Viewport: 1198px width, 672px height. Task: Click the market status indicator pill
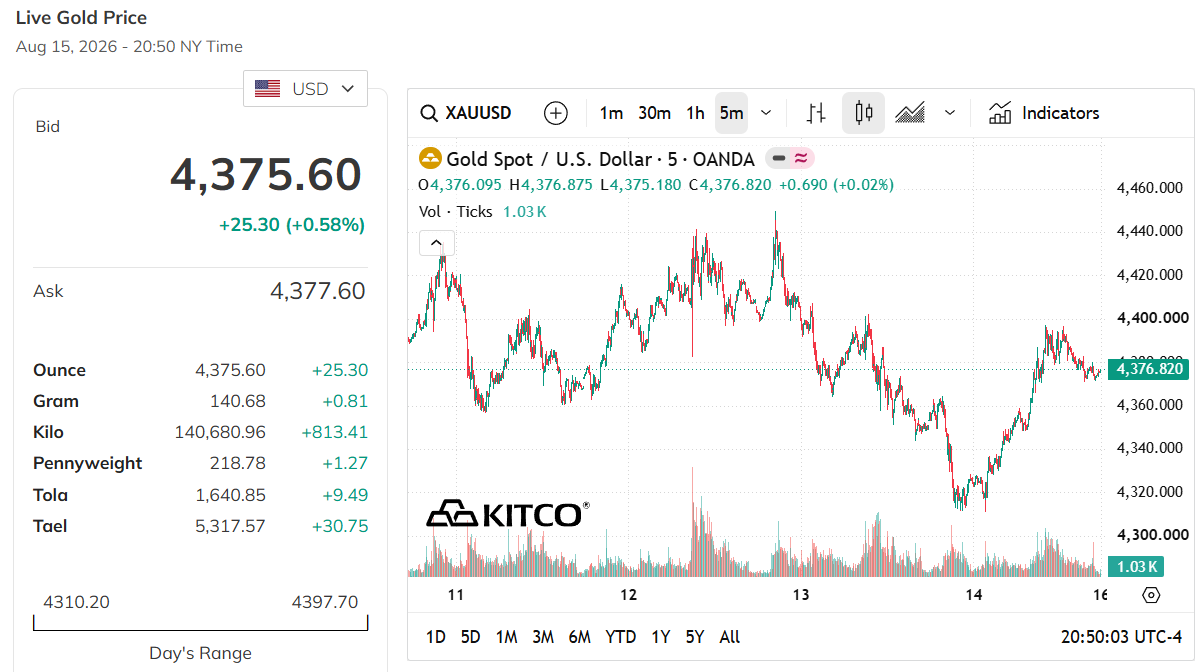pos(790,158)
